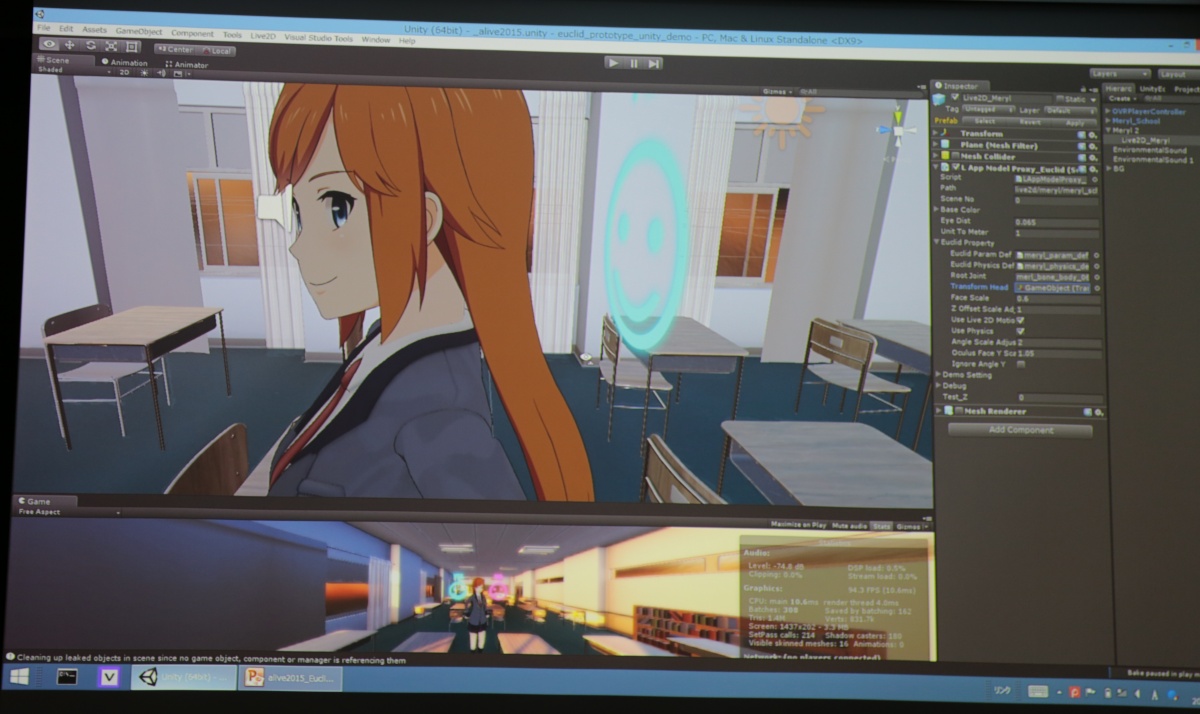Open Mesh Collider help book icon
Image resolution: width=1200 pixels, height=714 pixels.
(x=1082, y=157)
